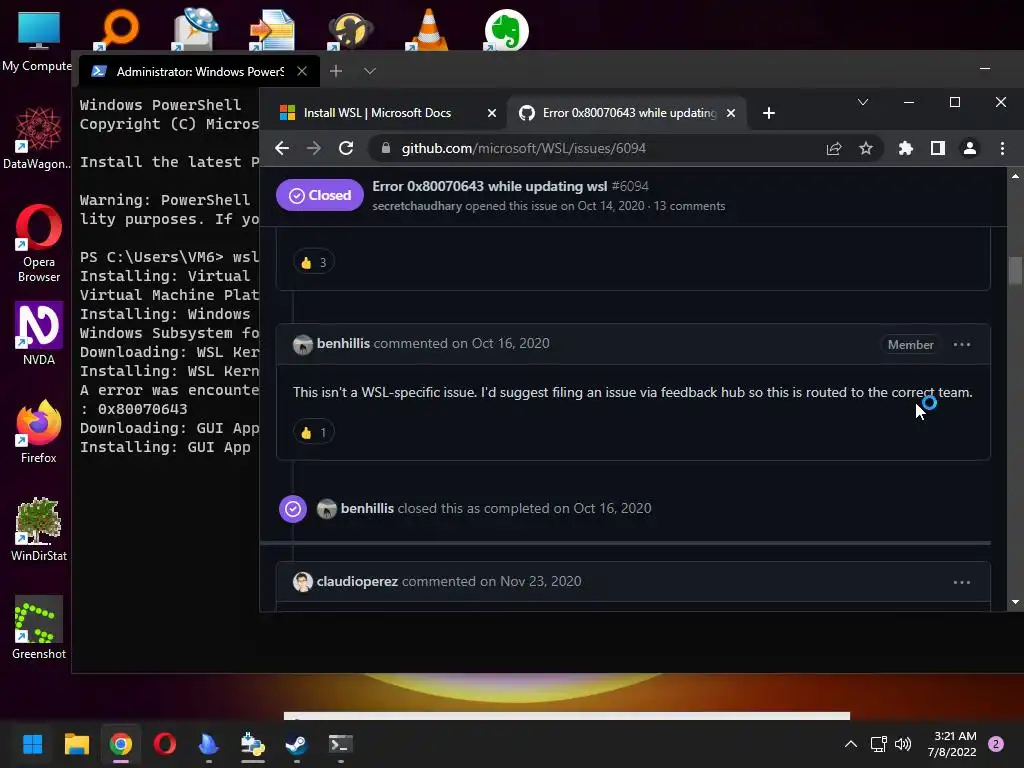Image resolution: width=1024 pixels, height=768 pixels.
Task: Click the Member badge on benhillis comment
Action: coord(910,345)
